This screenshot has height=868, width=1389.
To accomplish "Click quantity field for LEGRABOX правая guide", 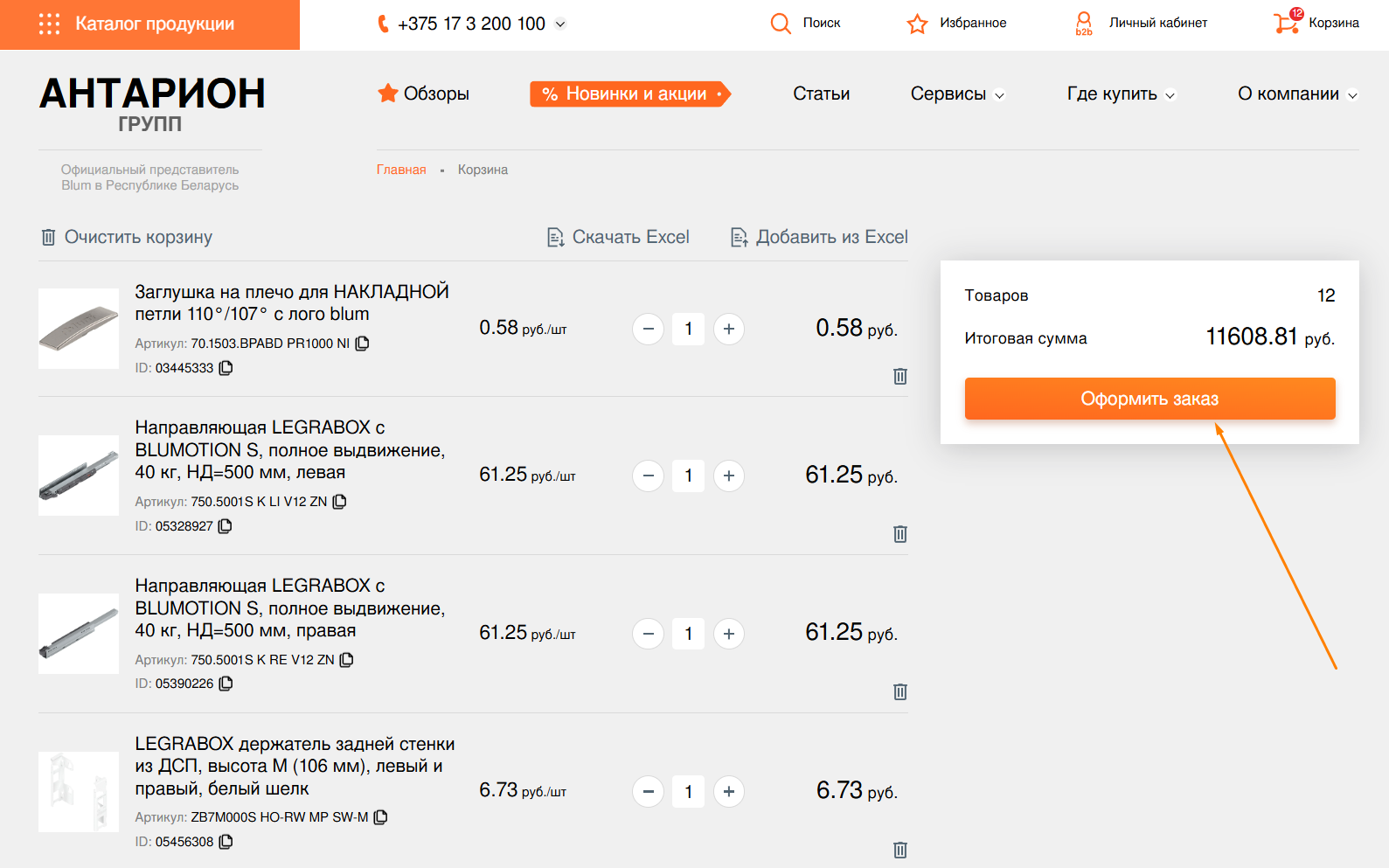I will [x=689, y=634].
